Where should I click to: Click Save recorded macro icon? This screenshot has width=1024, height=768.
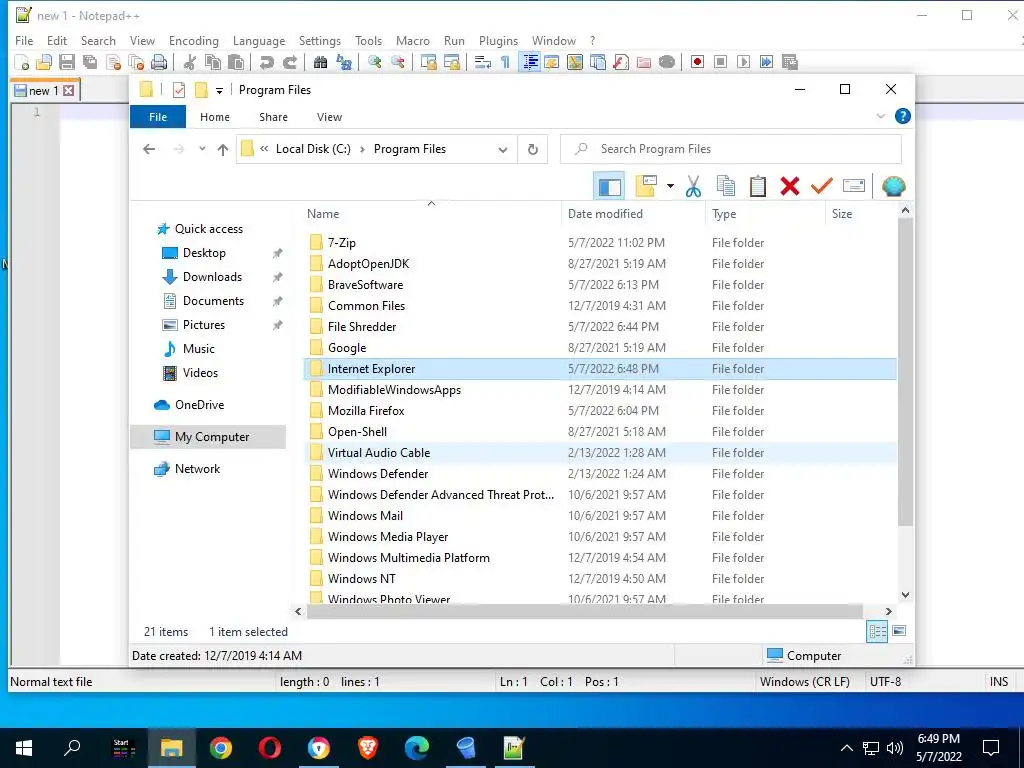[790, 62]
